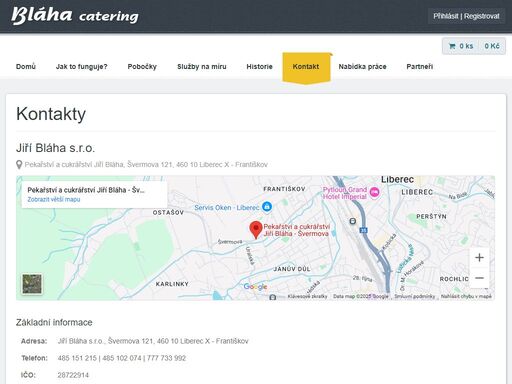Screen dimensions: 512x384
Task: Click the train station map icon
Action: point(353,221)
